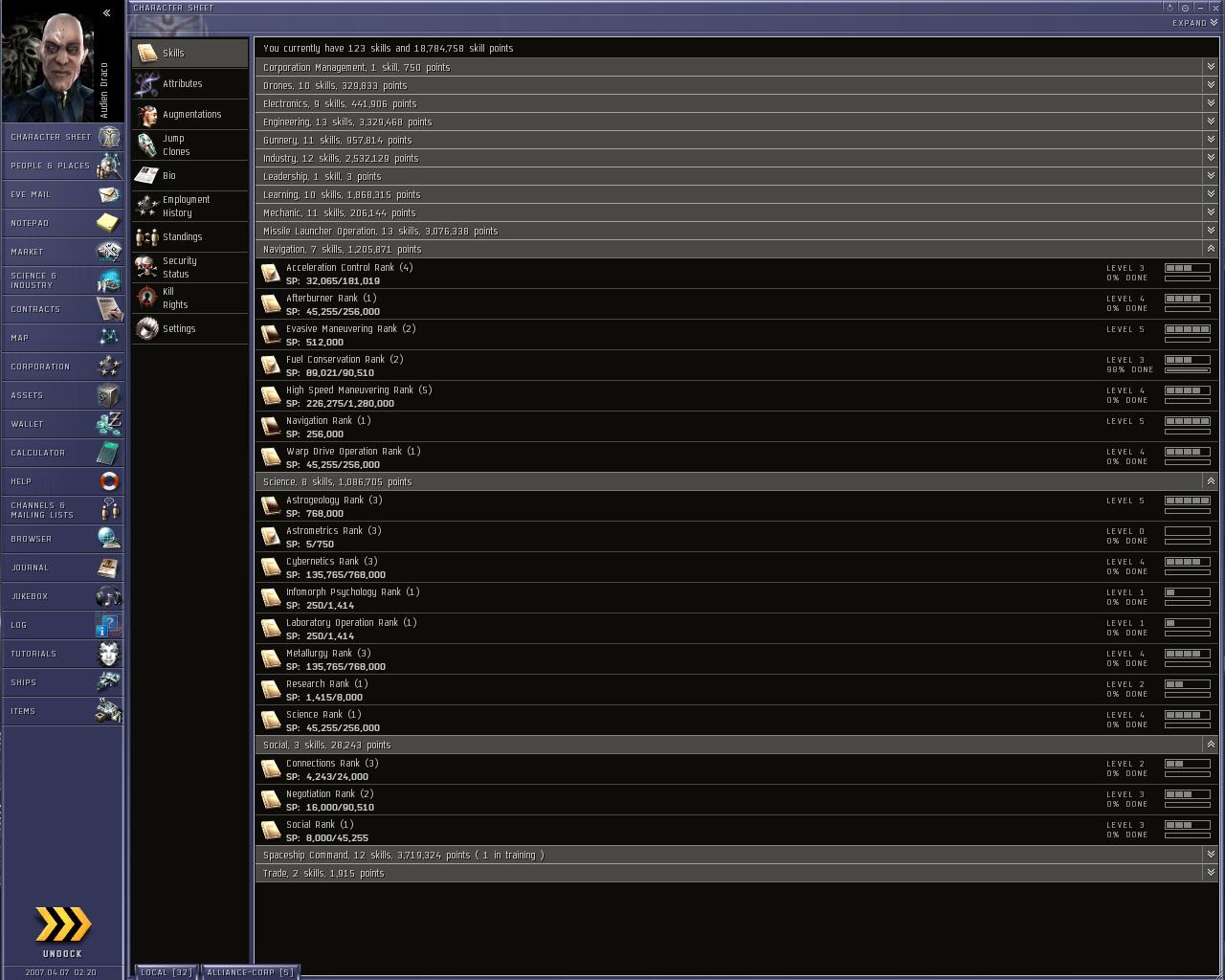Open the Wallet icon
1225x980 pixels.
[x=109, y=424]
